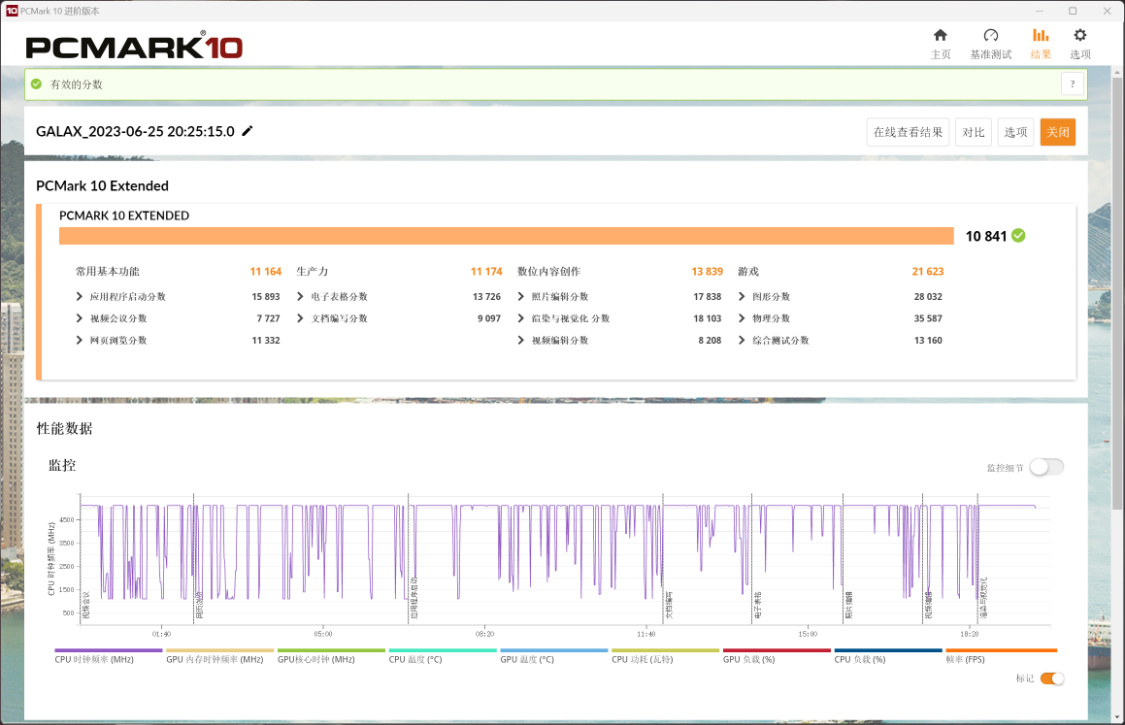Viewport: 1125px width, 725px height.
Task: Select CPU 温度 (°C) legend
Action: click(442, 656)
